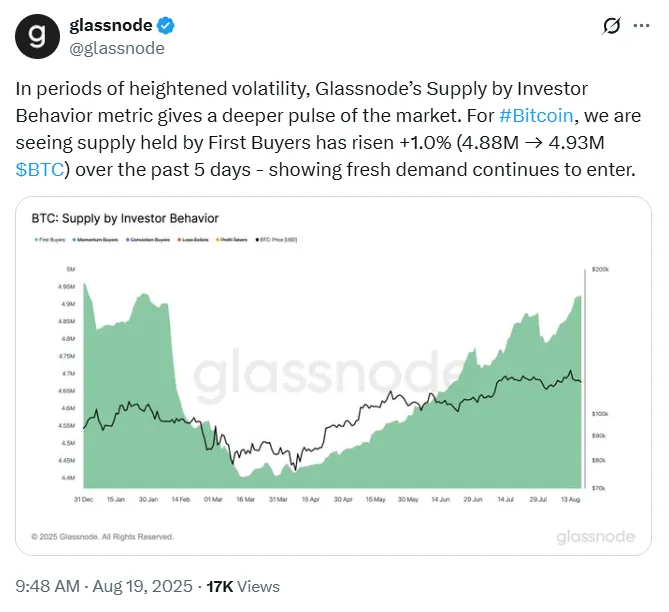Open the $BTC cashtag link
Screen dimensions: 669x612
pyautogui.click(x=40, y=169)
